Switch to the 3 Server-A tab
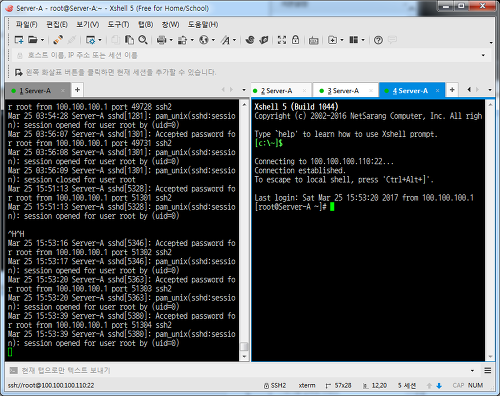 343,91
